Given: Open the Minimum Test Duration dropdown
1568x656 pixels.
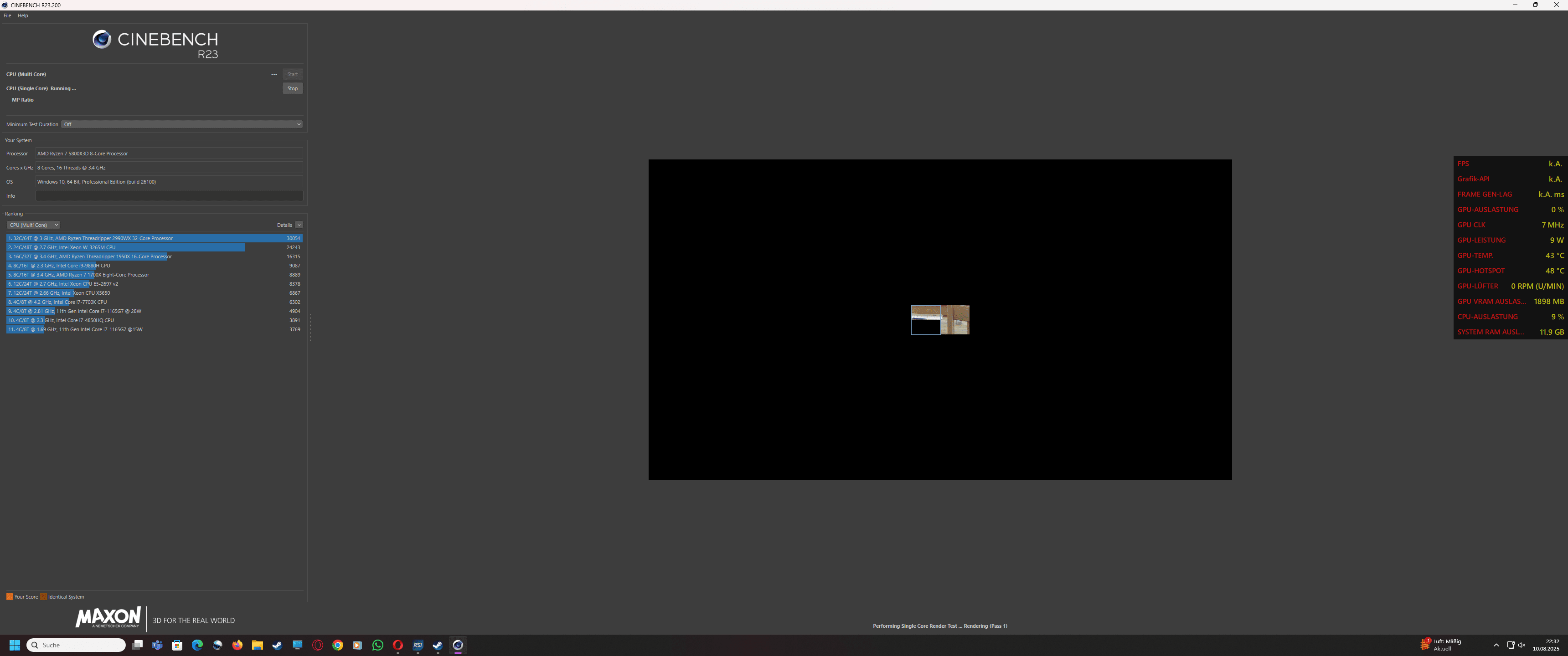Looking at the screenshot, I should point(181,124).
